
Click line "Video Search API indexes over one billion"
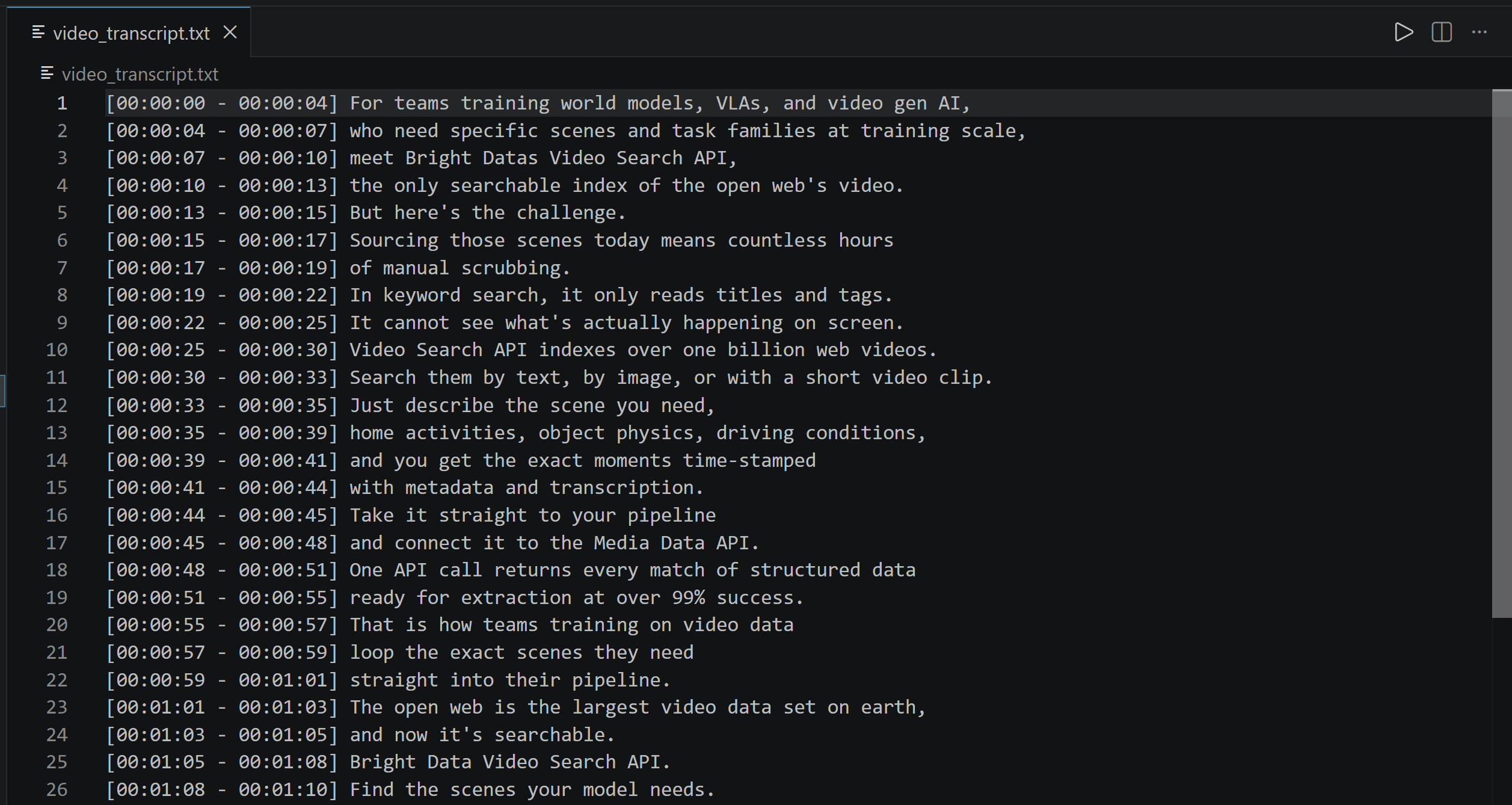tap(644, 350)
